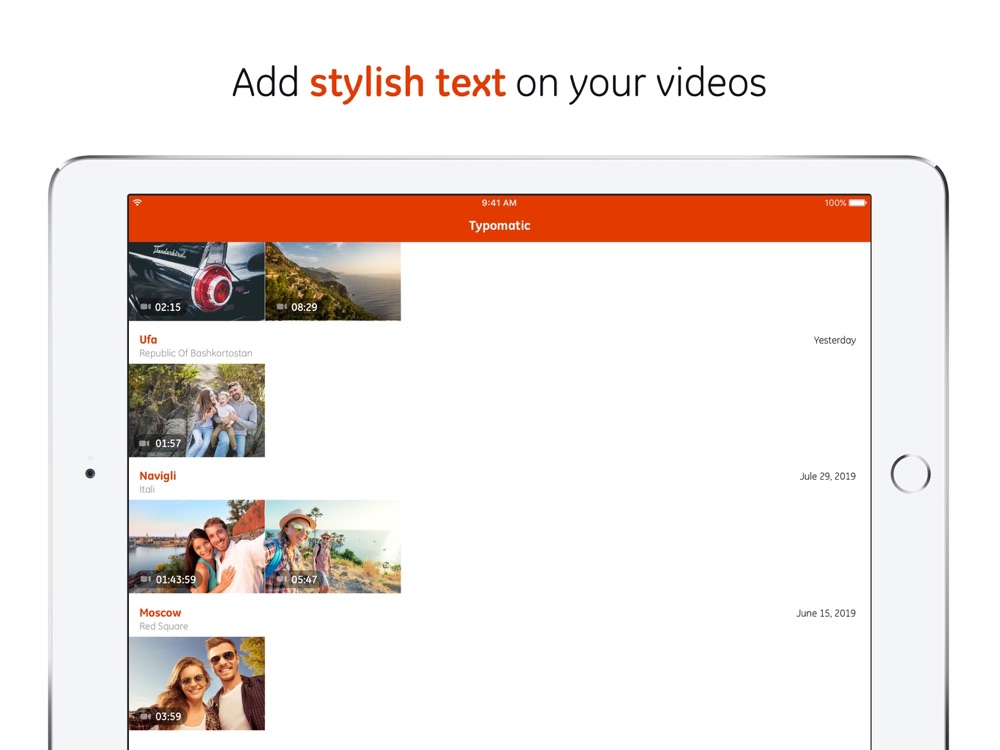Tap the Moscow location heading
Image resolution: width=1000 pixels, height=750 pixels.
160,612
